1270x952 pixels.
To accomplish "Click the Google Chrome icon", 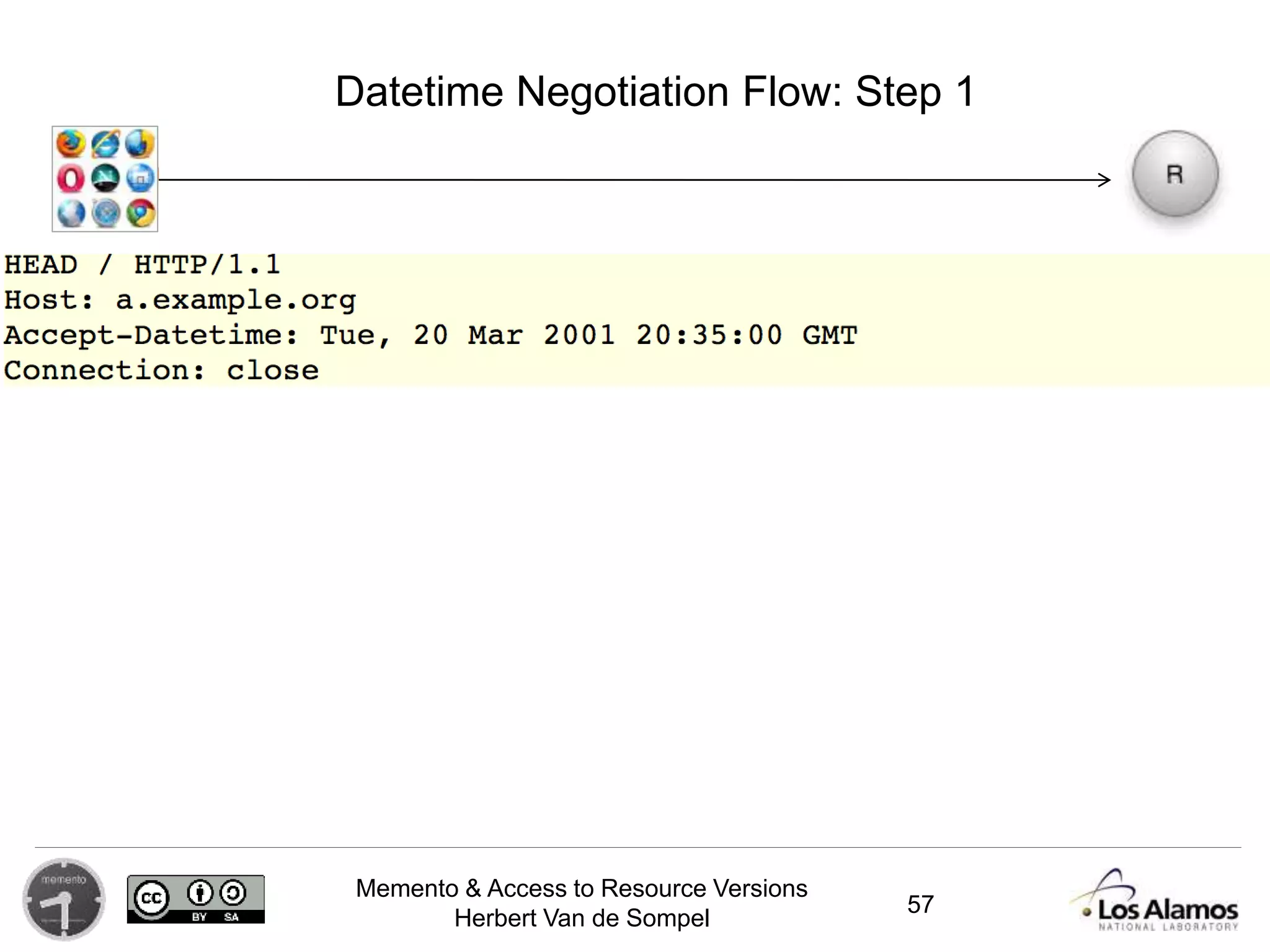I will 140,214.
